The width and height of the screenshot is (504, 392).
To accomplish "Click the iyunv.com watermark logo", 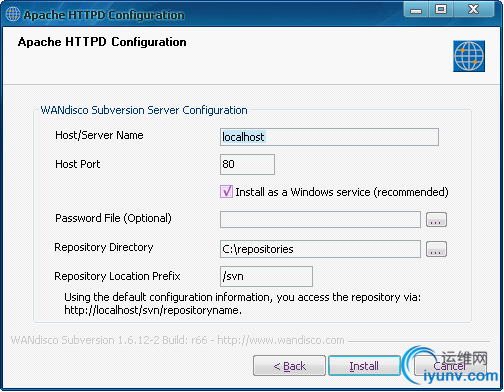I will click(450, 367).
